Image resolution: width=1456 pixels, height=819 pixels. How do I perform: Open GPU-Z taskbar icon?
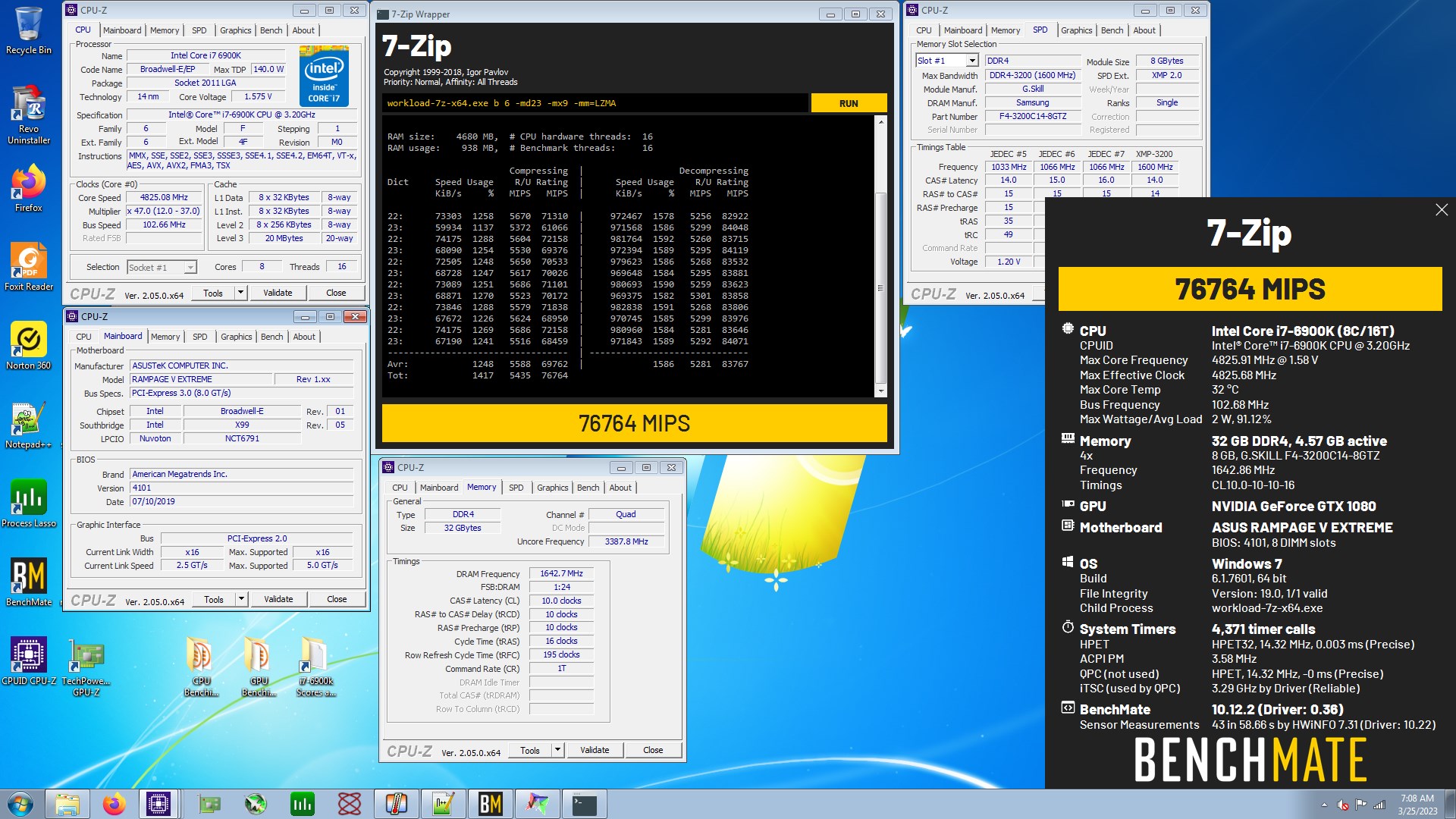(209, 804)
